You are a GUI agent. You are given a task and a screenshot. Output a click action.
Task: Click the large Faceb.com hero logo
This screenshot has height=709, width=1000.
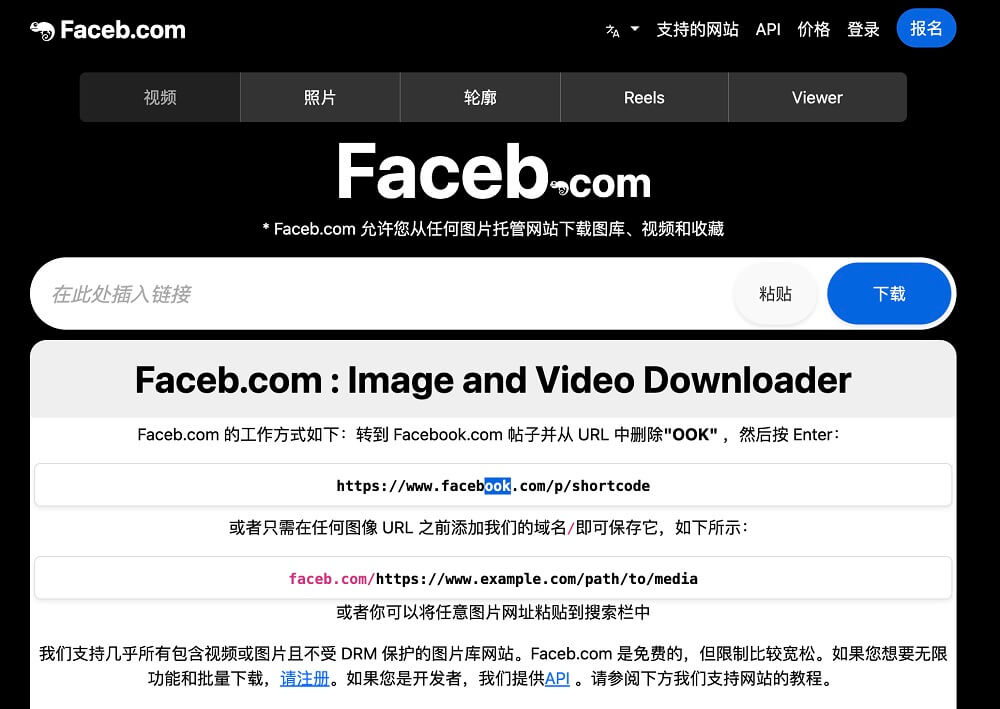494,172
